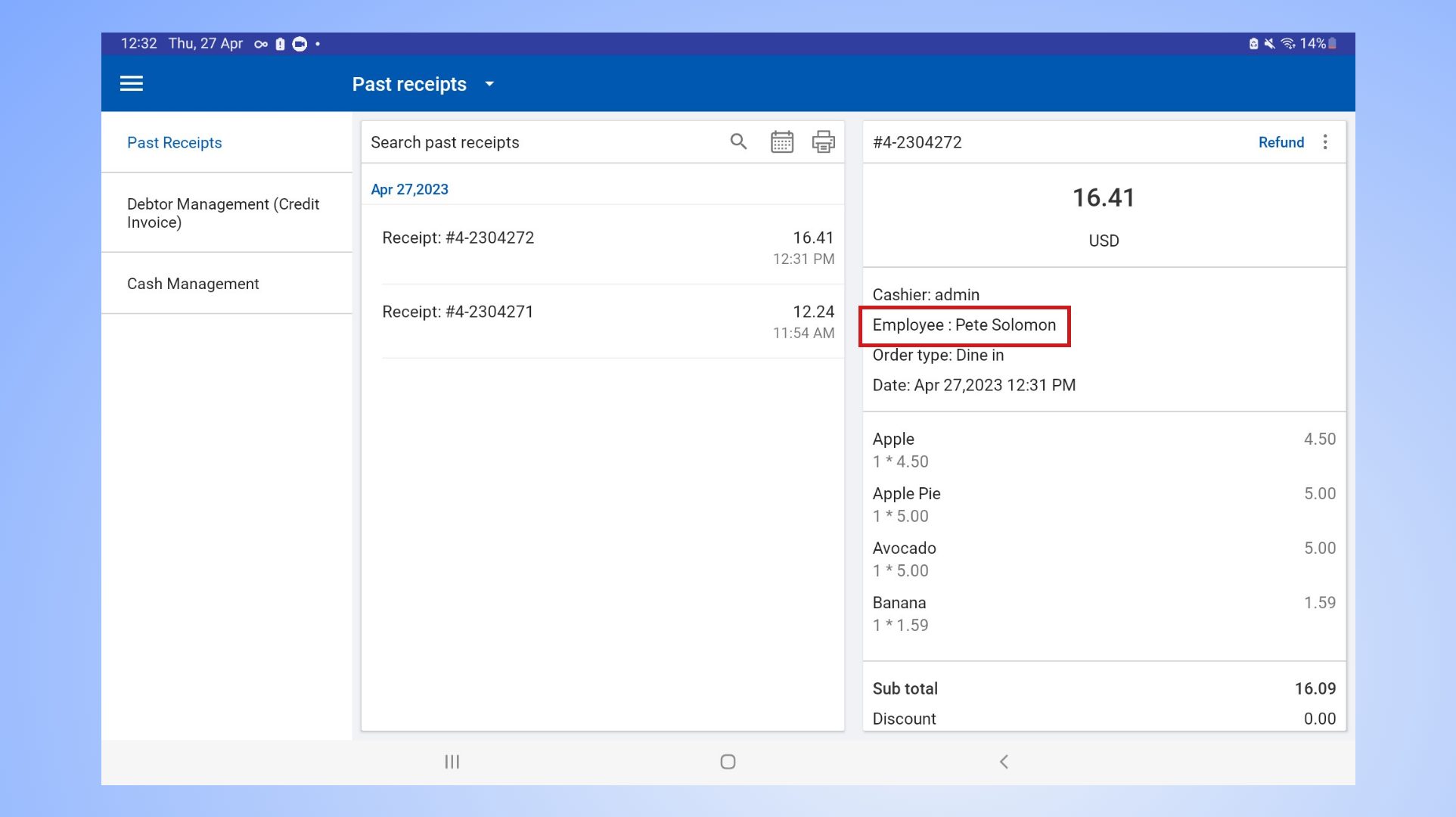Open the three-dot receipt options menu
Viewport: 1456px width, 817px height.
coord(1325,142)
